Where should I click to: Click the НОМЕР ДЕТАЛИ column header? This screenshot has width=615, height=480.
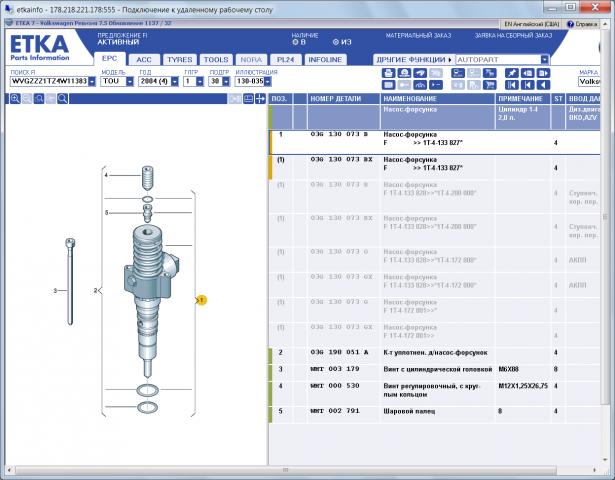tap(344, 99)
